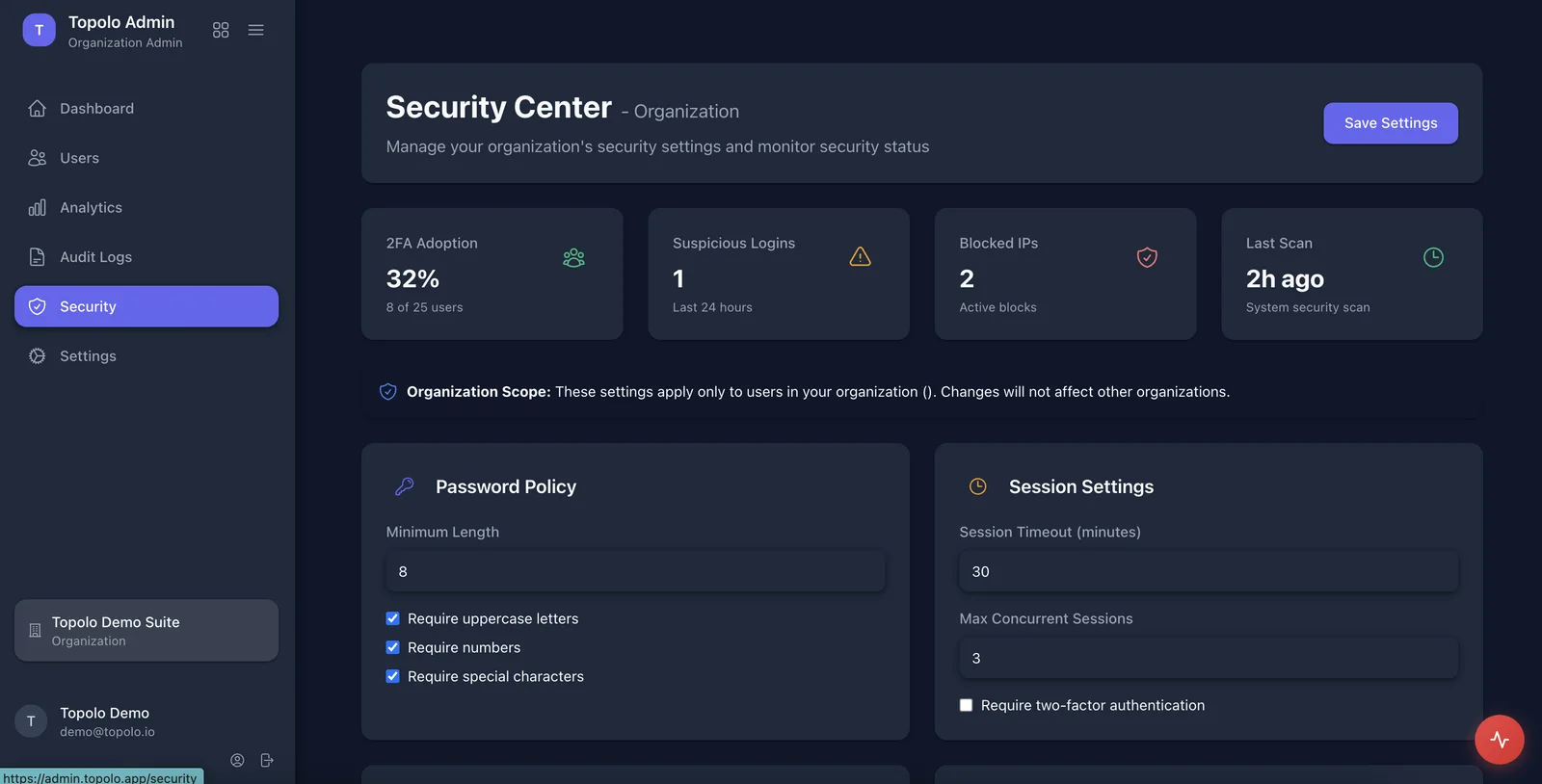Click the logout icon in sidebar footer
Screen dimensions: 1542x784
267,760
